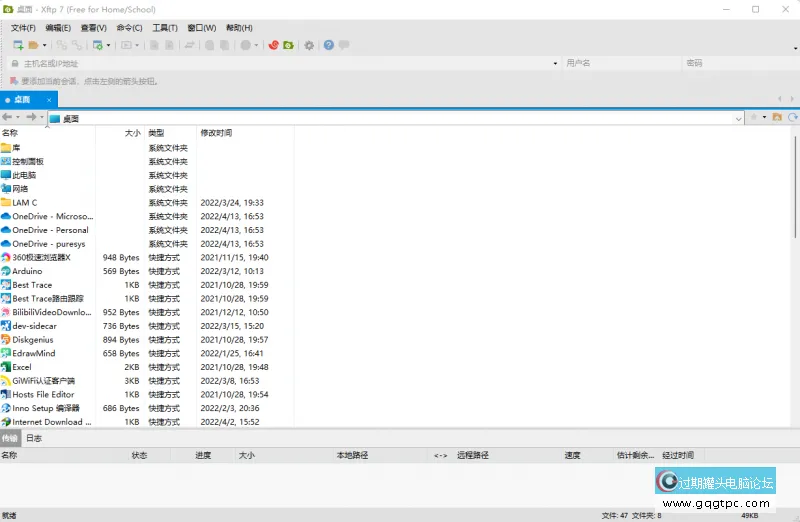
Task: Open the 工具(T) menu
Action: [165, 28]
